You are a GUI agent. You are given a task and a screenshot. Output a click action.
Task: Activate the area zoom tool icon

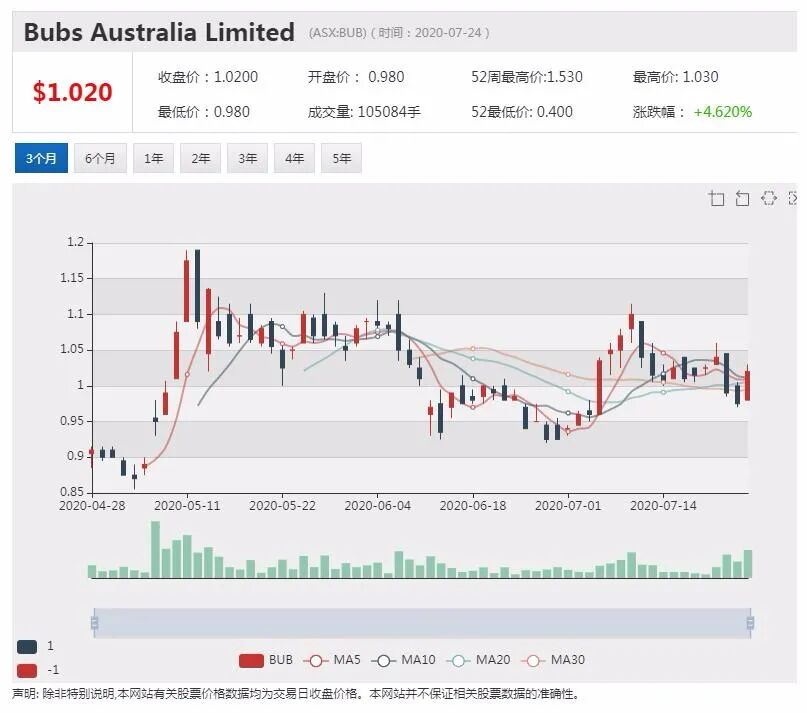coord(716,198)
